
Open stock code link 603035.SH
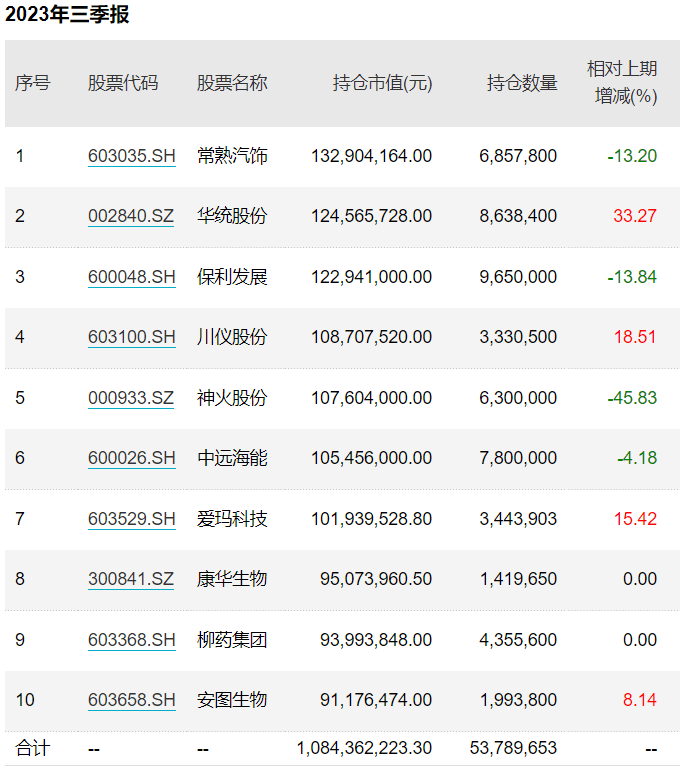click(131, 156)
